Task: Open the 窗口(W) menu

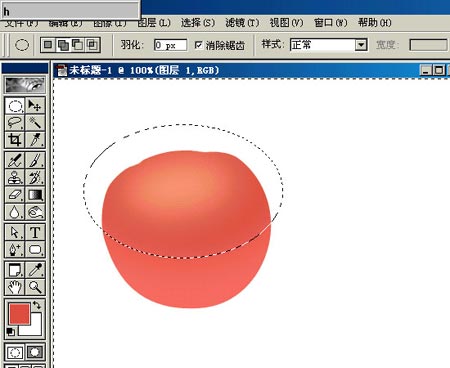Action: [331, 23]
